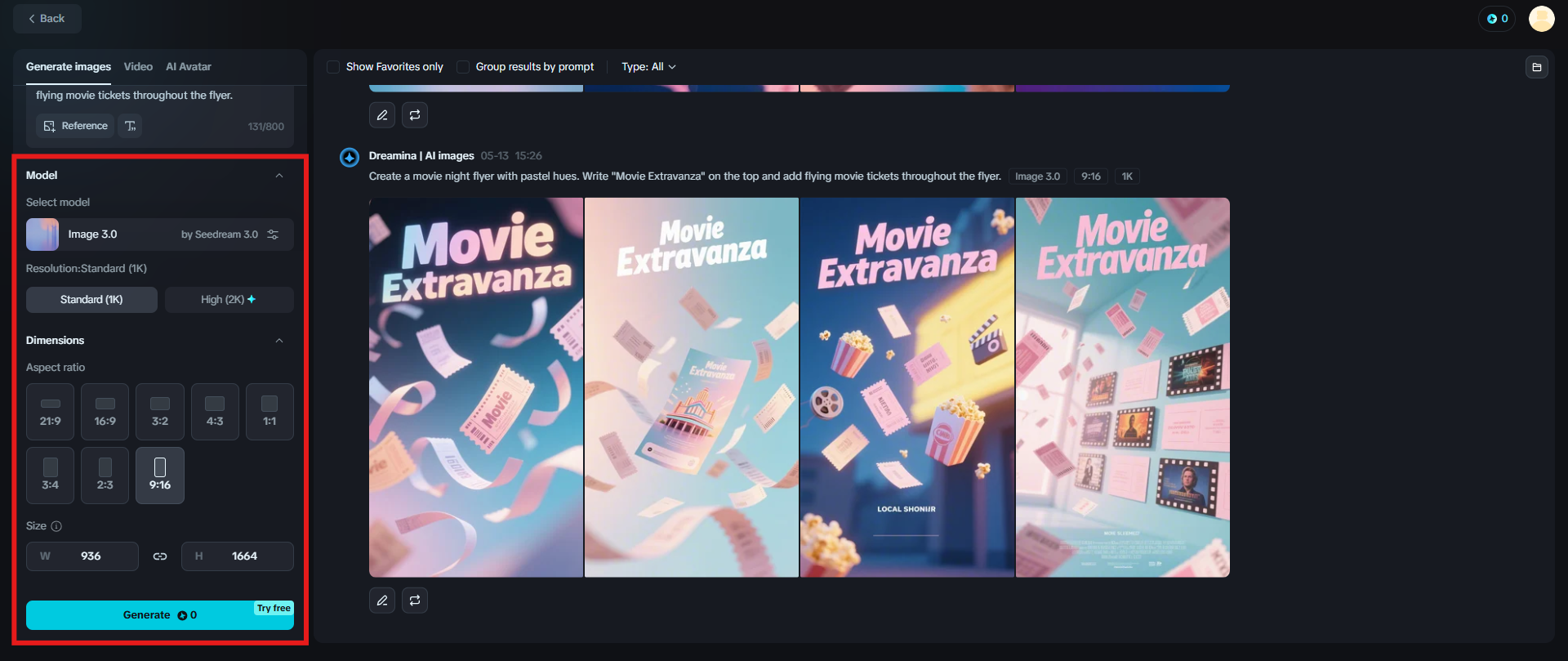Click the Back button

click(47, 19)
